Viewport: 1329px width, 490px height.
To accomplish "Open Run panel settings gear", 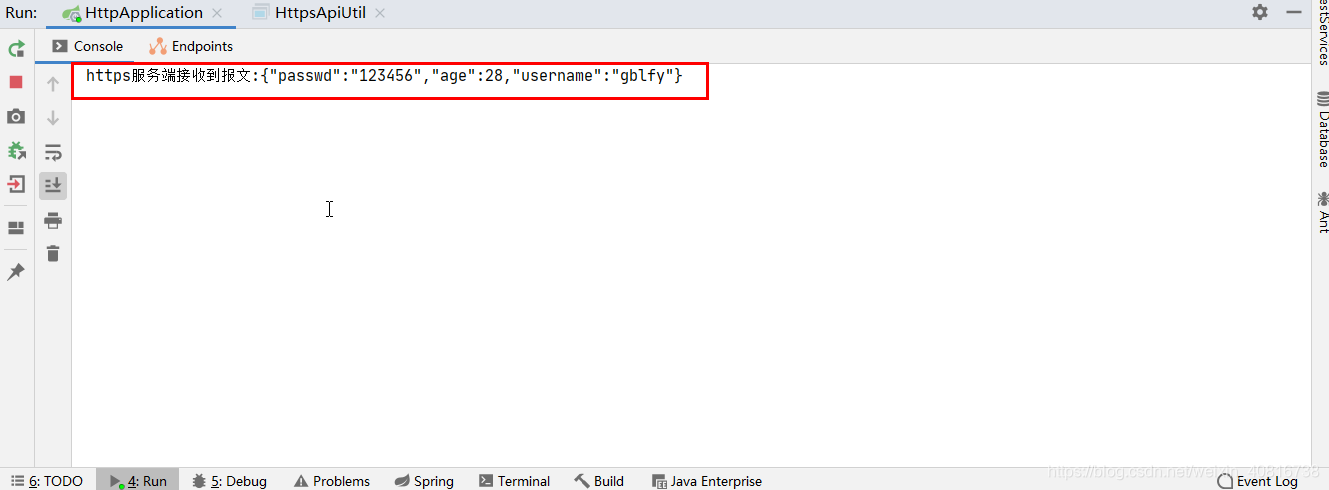I will 1260,12.
